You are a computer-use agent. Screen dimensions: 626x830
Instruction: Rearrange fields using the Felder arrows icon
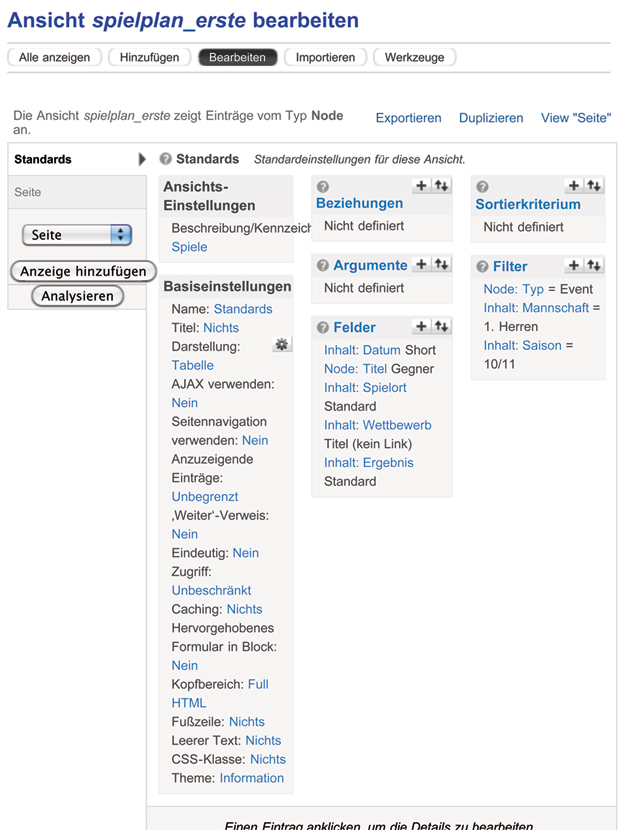pos(440,327)
